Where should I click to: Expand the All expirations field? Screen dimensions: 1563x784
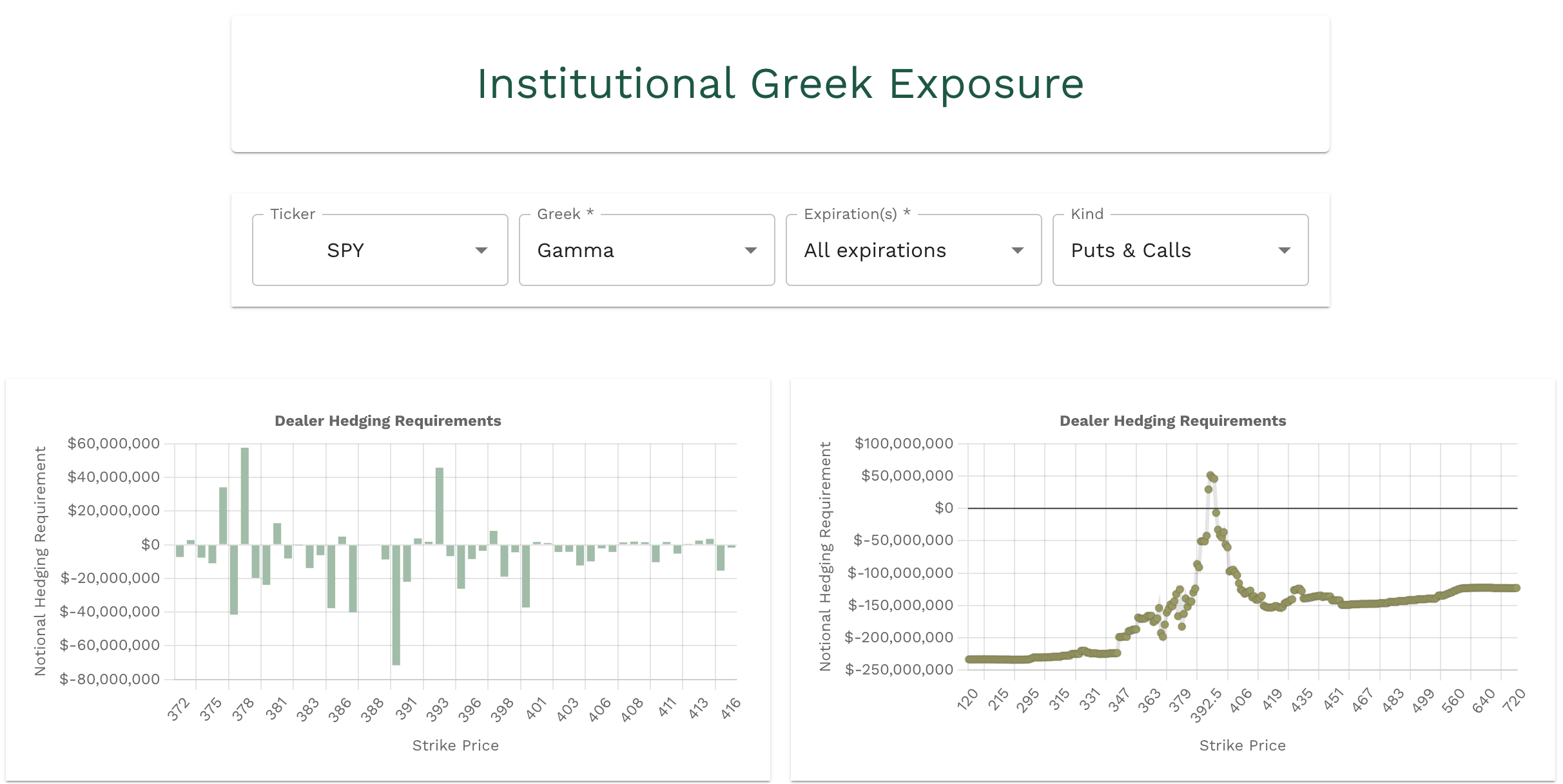(x=913, y=251)
